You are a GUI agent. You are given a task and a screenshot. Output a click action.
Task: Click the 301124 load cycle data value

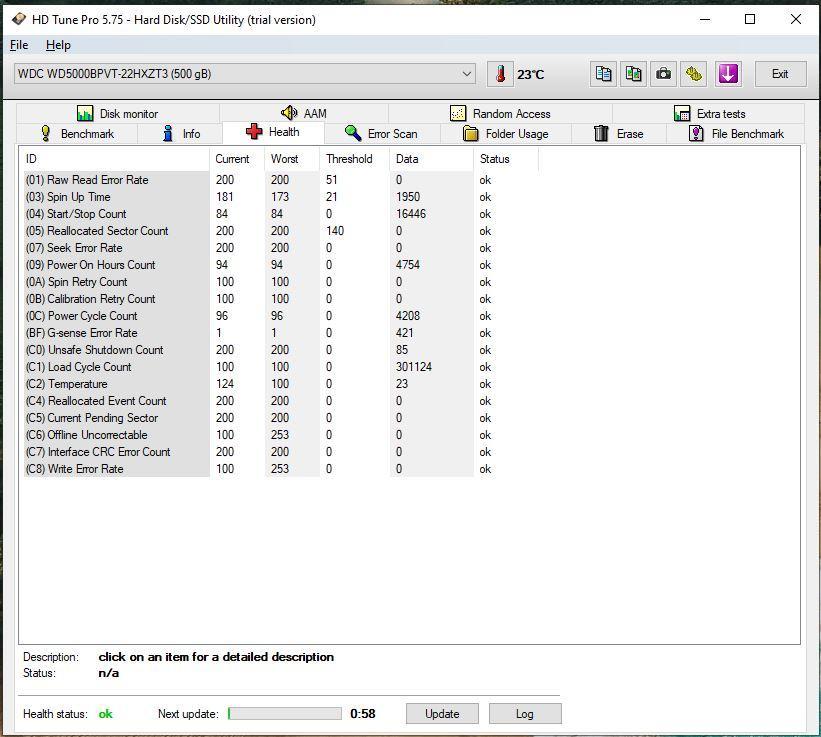pyautogui.click(x=414, y=367)
